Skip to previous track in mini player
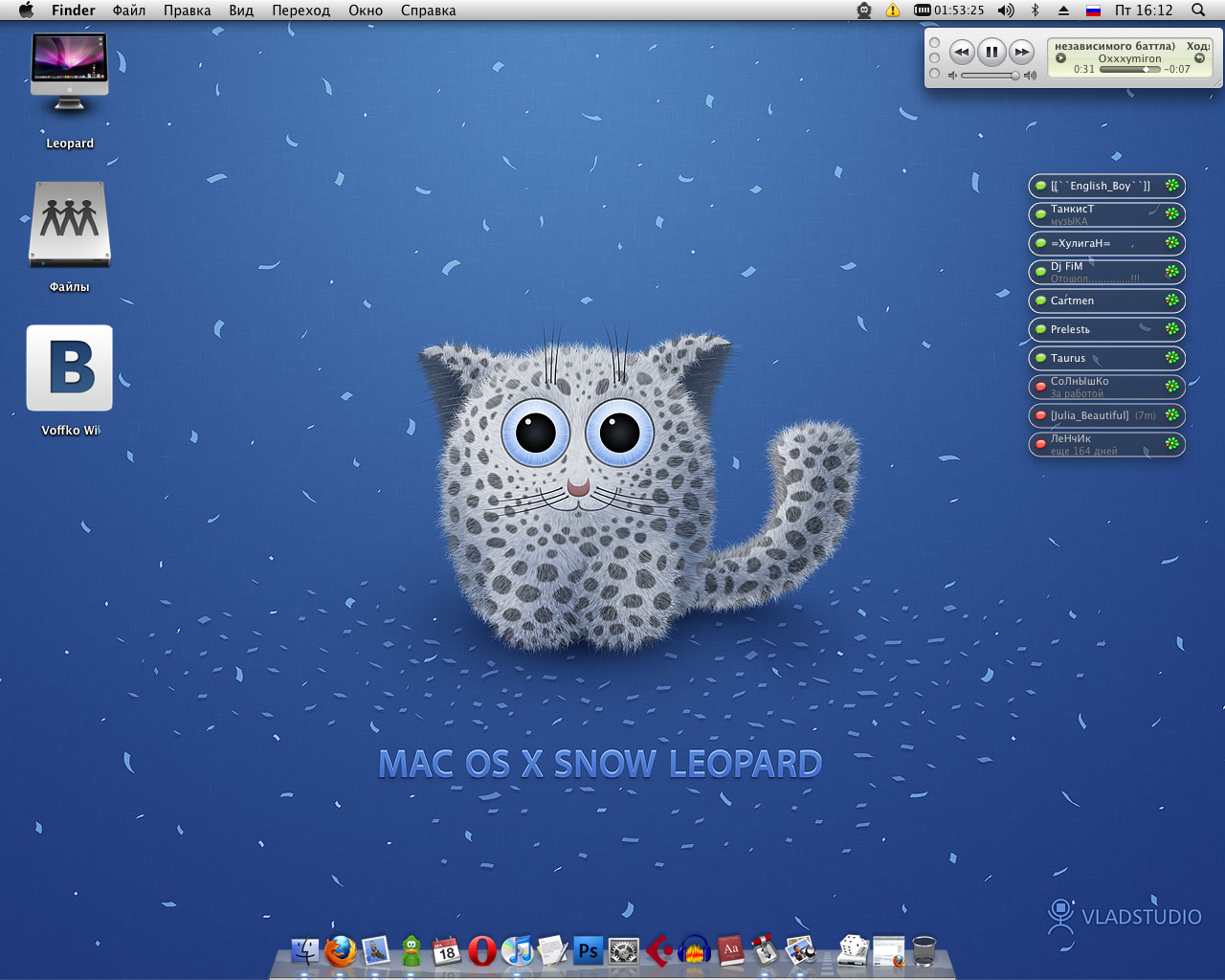Viewport: 1225px width, 980px height. (x=962, y=52)
